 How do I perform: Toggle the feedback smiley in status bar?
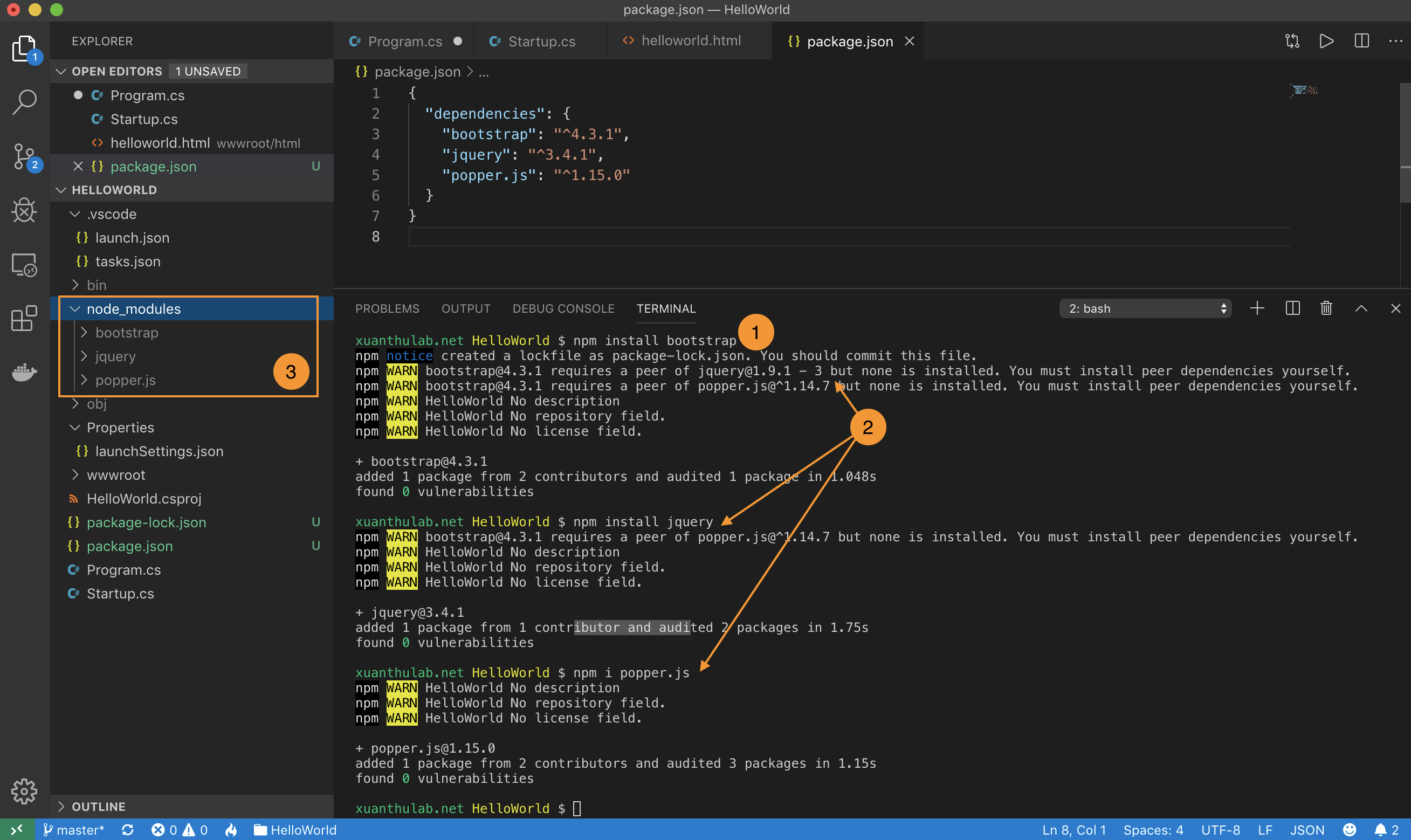(x=1350, y=830)
